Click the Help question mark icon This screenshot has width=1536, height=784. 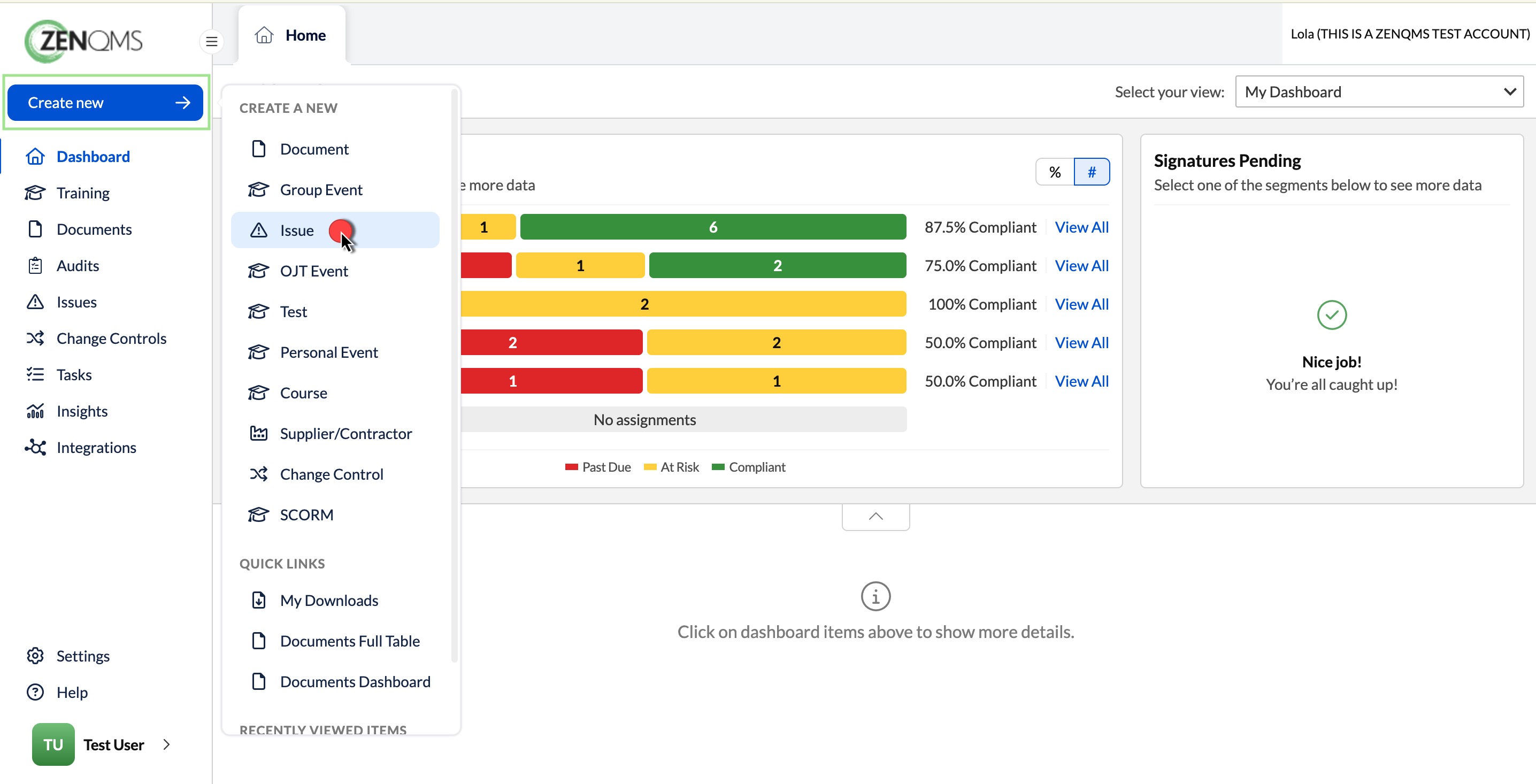[x=35, y=692]
